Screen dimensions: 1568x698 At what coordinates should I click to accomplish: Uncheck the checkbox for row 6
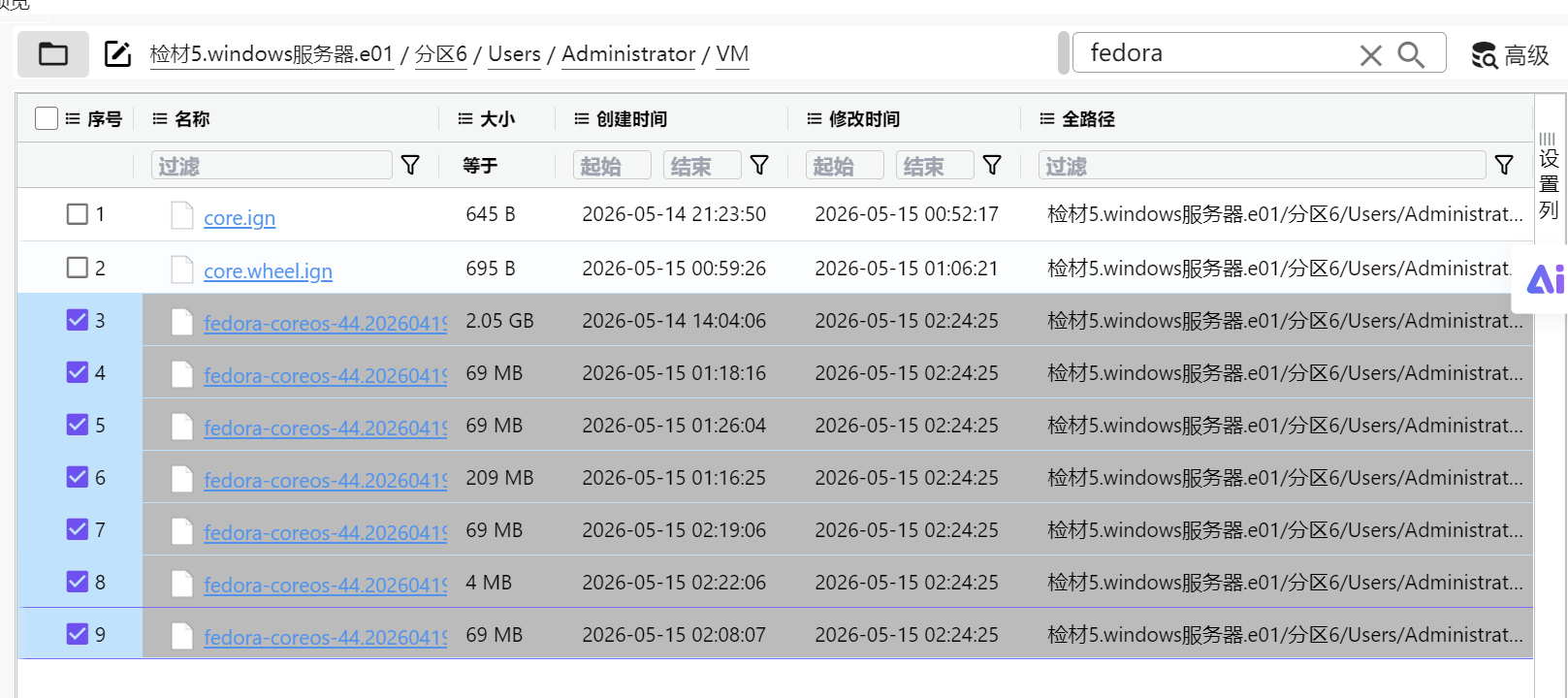(78, 477)
